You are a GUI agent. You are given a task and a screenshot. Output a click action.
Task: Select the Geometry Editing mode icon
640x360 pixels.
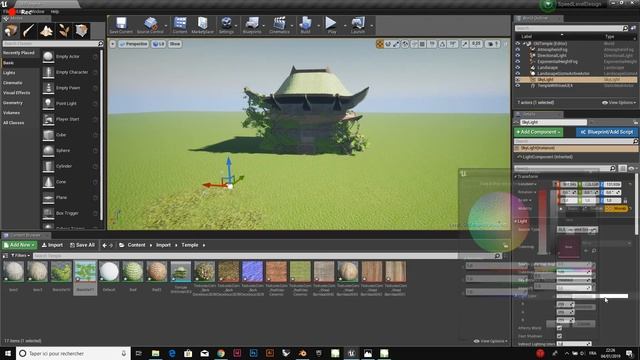82,31
